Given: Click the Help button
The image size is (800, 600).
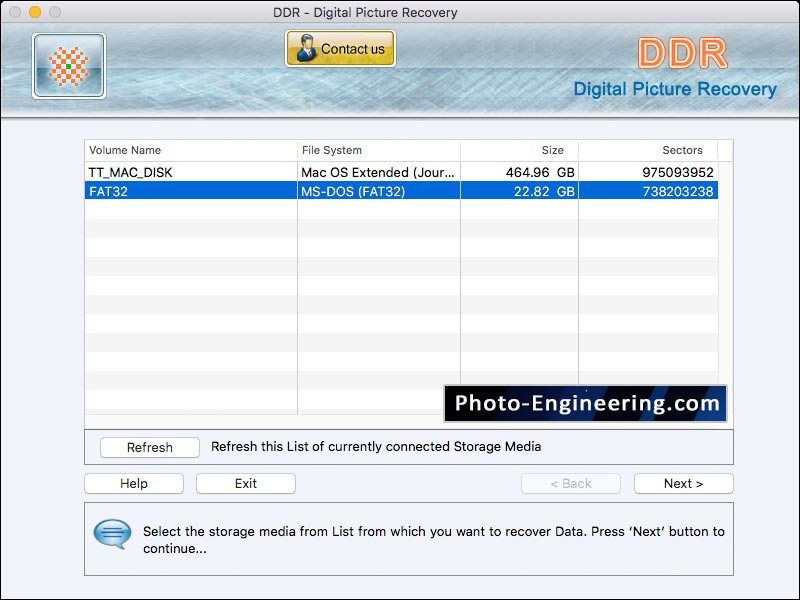Looking at the screenshot, I should (133, 483).
